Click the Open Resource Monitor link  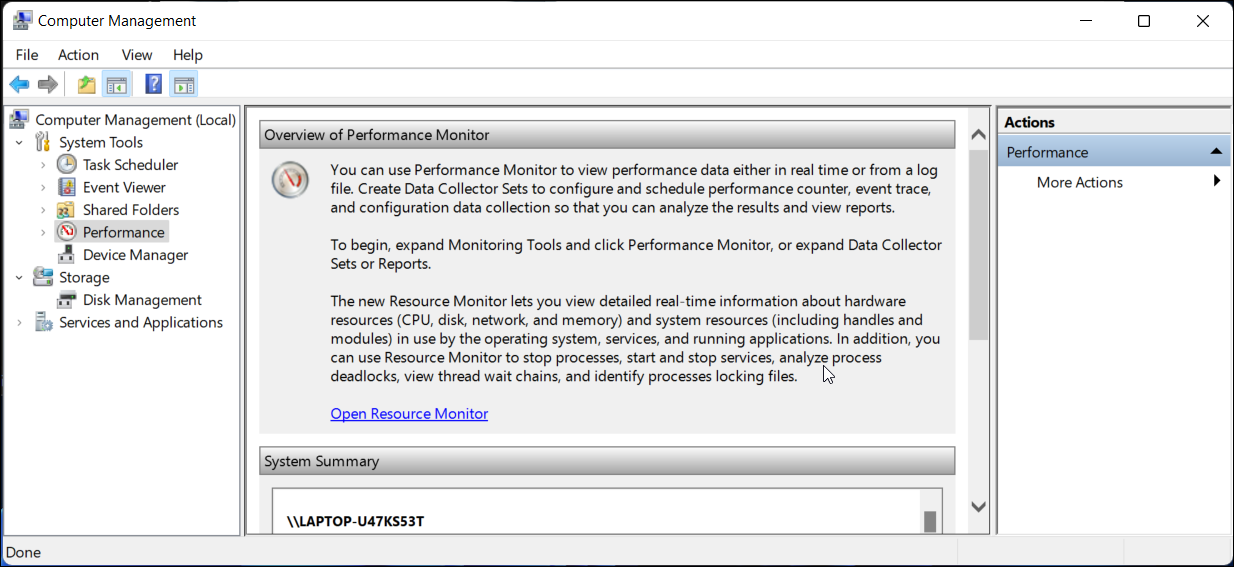pyautogui.click(x=409, y=414)
